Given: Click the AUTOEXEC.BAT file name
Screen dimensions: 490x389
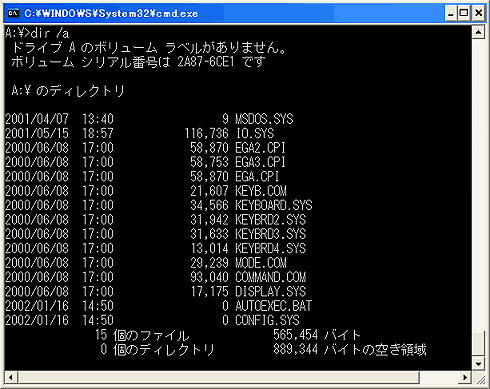Looking at the screenshot, I should tap(274, 306).
